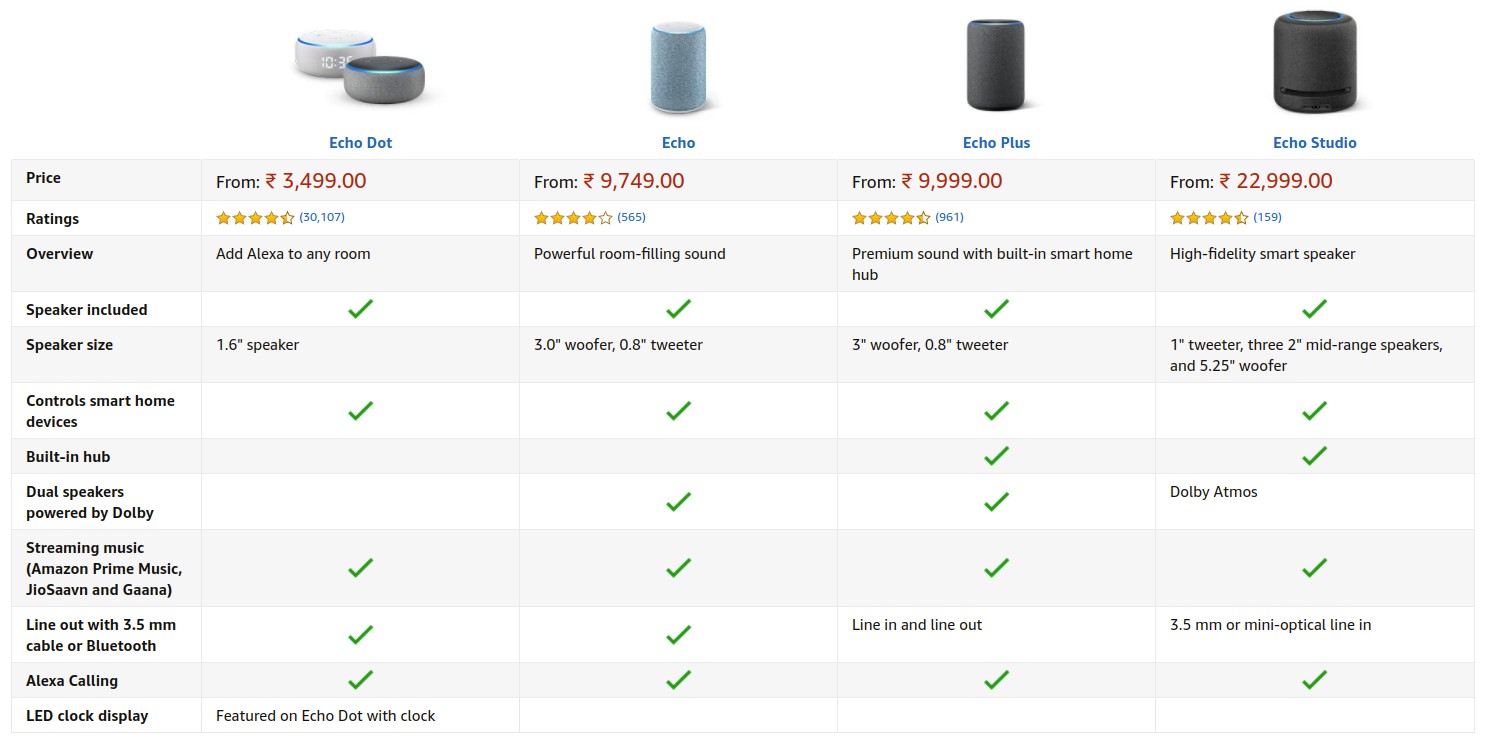
Task: Click Echo Dot Alexa Calling checkmark
Action: pos(360,680)
